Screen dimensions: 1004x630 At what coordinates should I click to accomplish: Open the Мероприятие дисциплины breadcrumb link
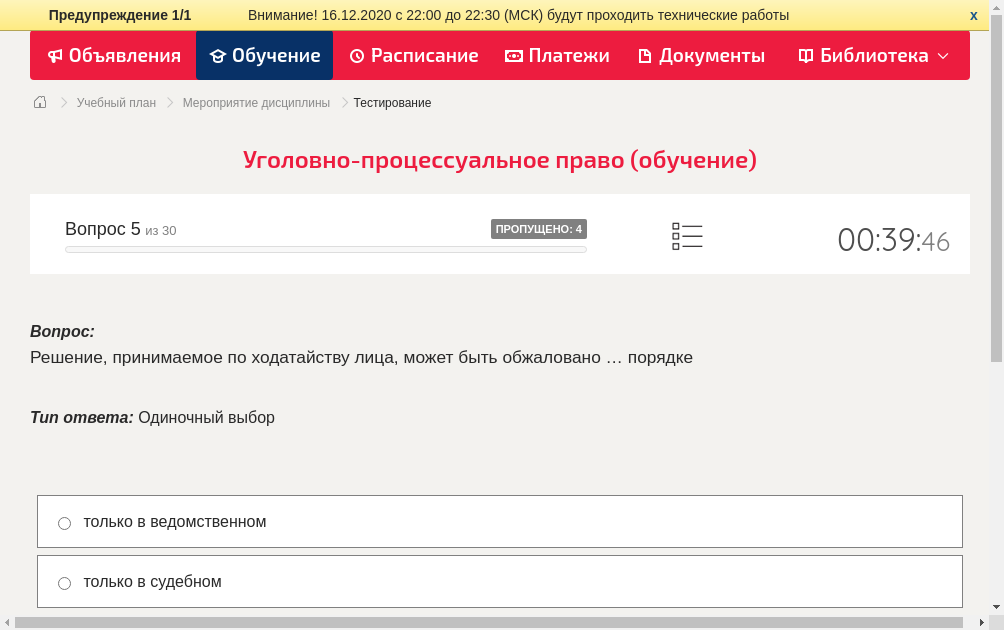coord(255,102)
